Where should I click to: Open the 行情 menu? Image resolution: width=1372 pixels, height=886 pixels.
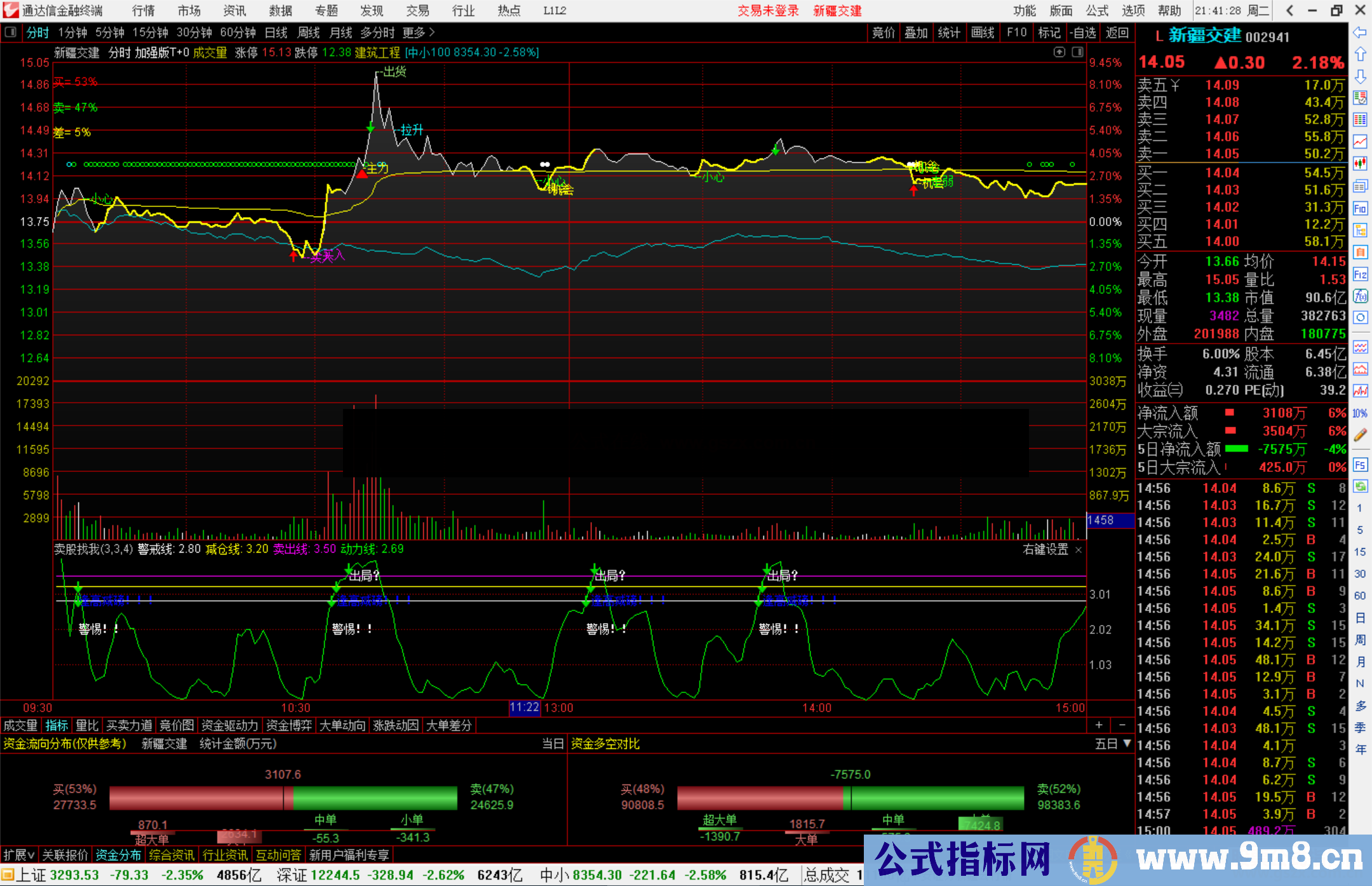[x=144, y=11]
